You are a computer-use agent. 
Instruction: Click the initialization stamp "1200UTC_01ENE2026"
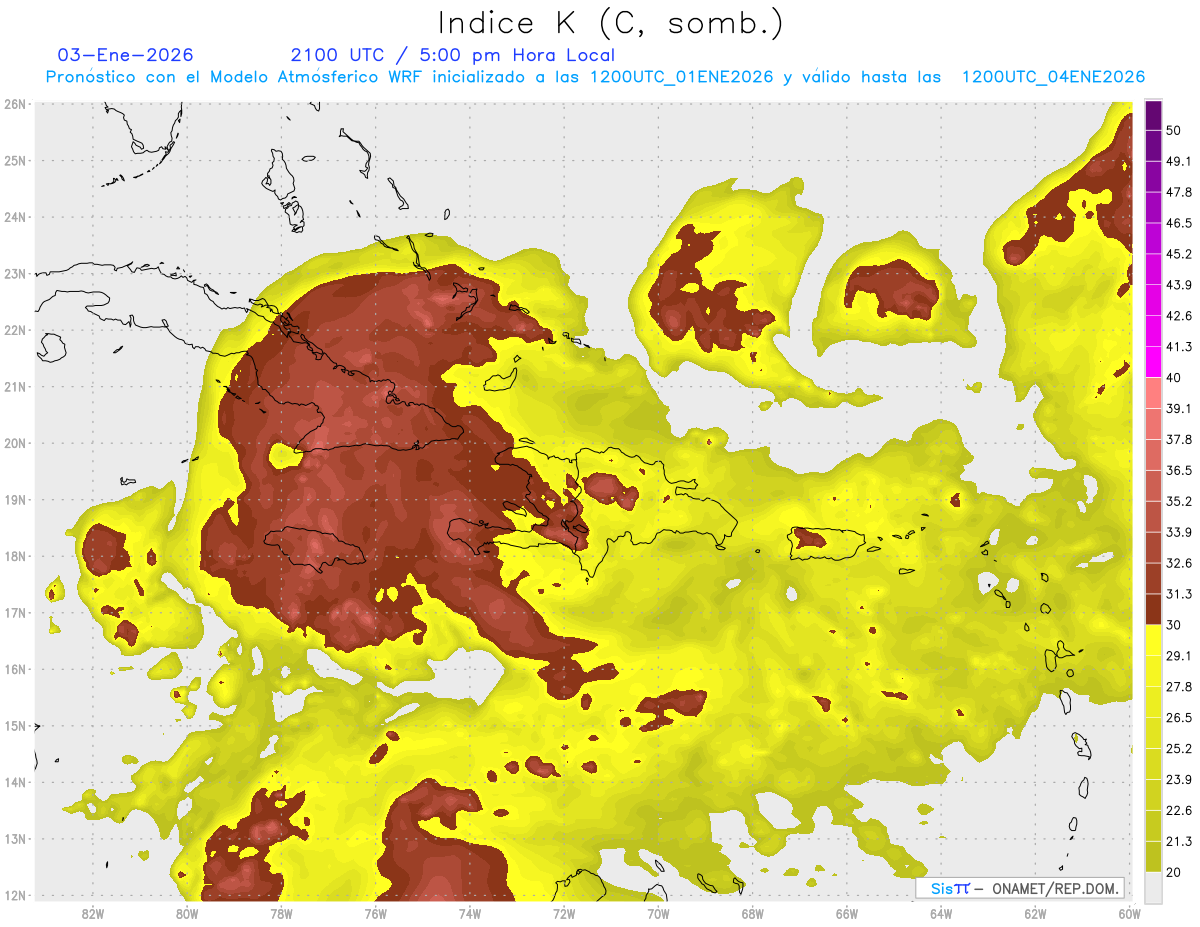tap(681, 77)
